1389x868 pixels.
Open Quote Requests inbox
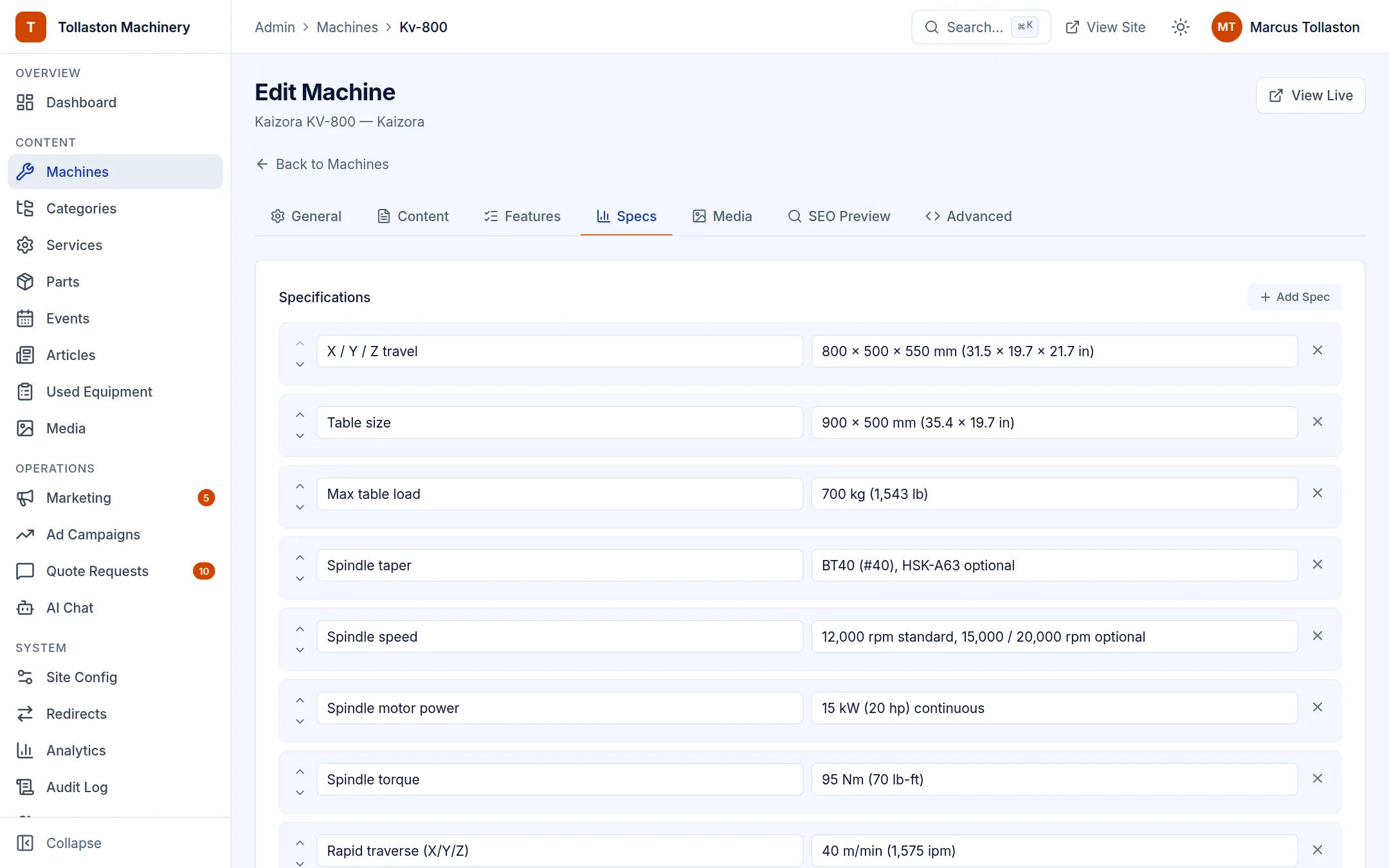point(115,571)
